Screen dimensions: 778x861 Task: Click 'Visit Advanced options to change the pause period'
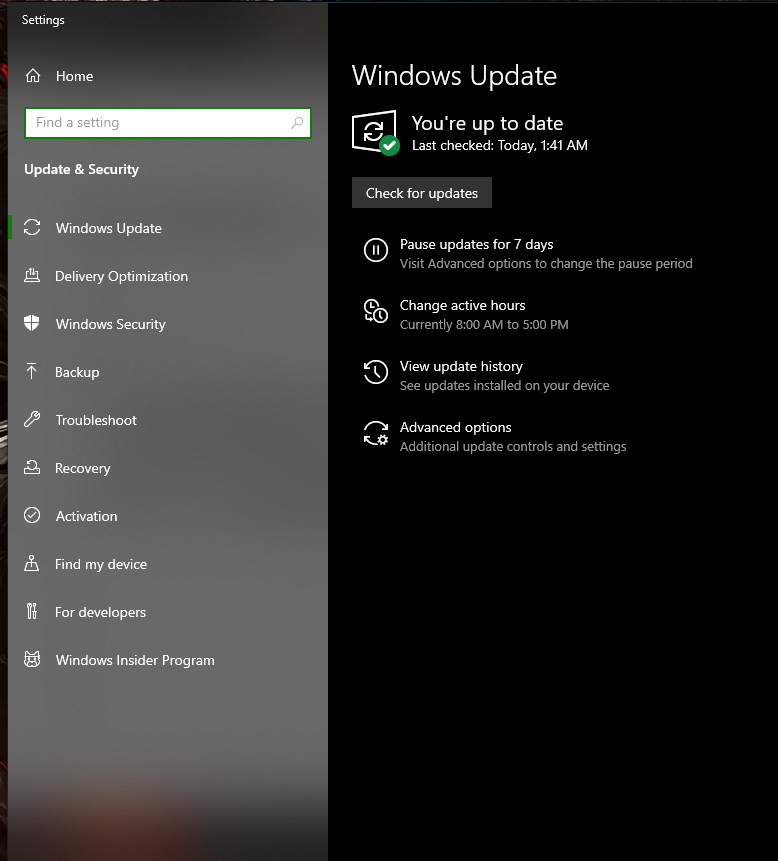coord(546,264)
